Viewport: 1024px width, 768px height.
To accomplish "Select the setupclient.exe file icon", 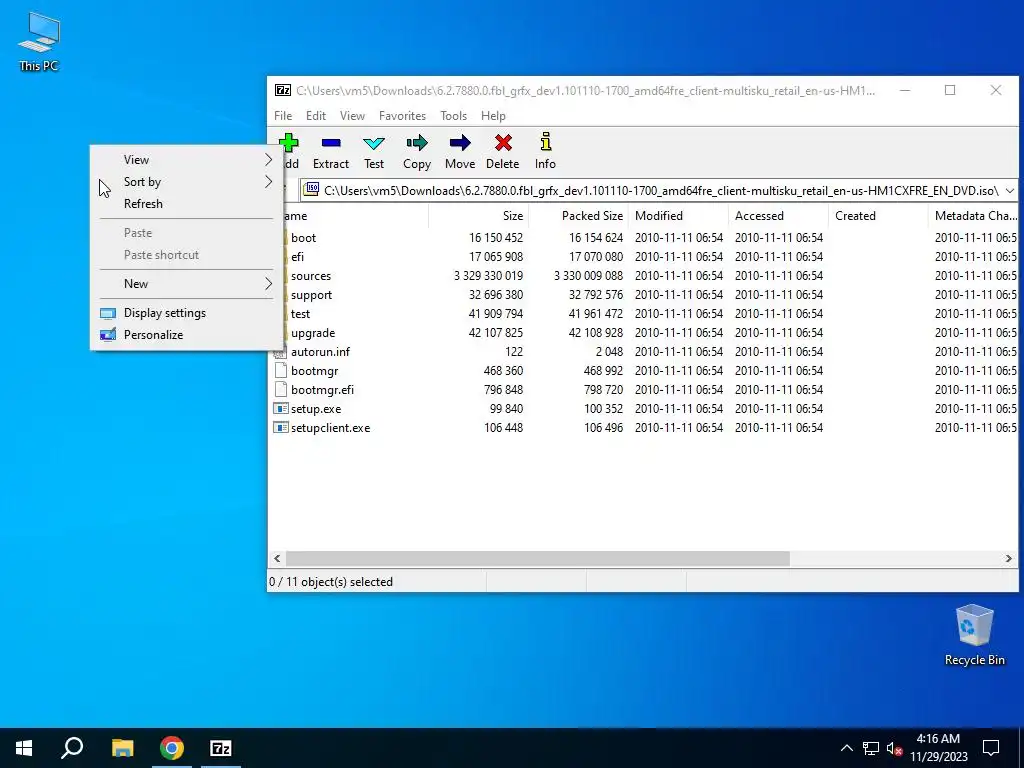I will click(280, 428).
